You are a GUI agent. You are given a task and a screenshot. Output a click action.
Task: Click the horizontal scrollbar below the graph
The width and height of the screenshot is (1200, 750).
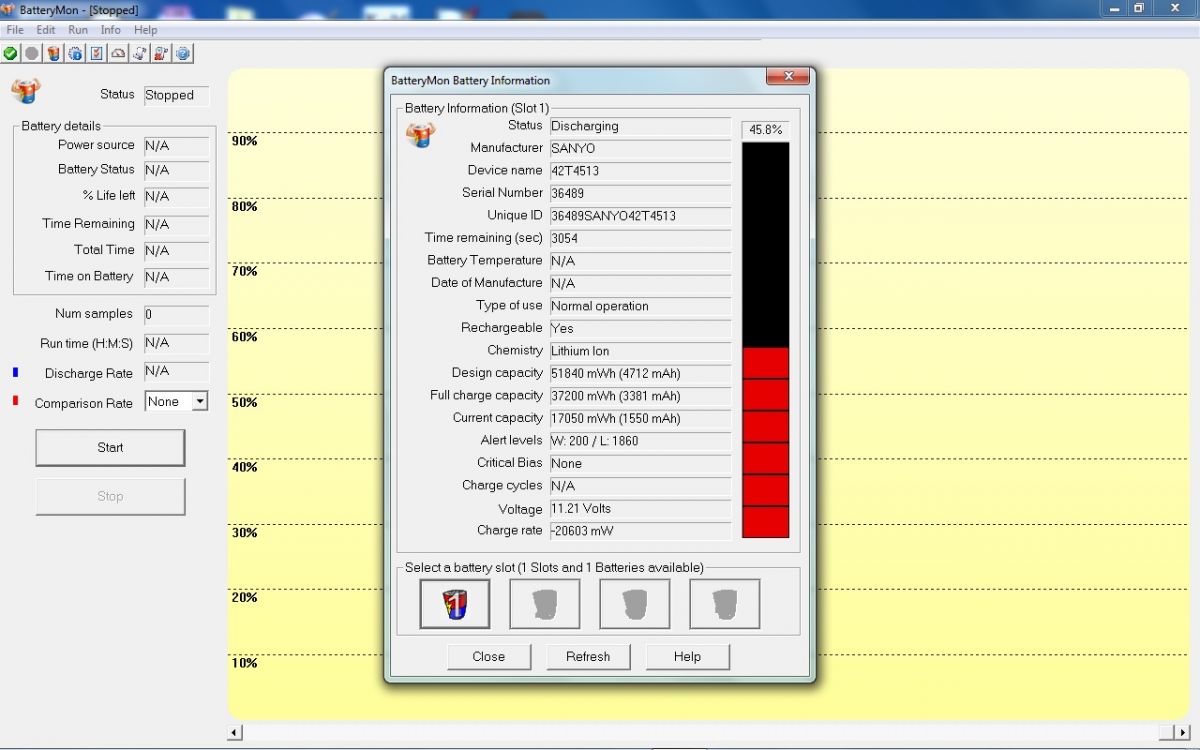pos(700,733)
